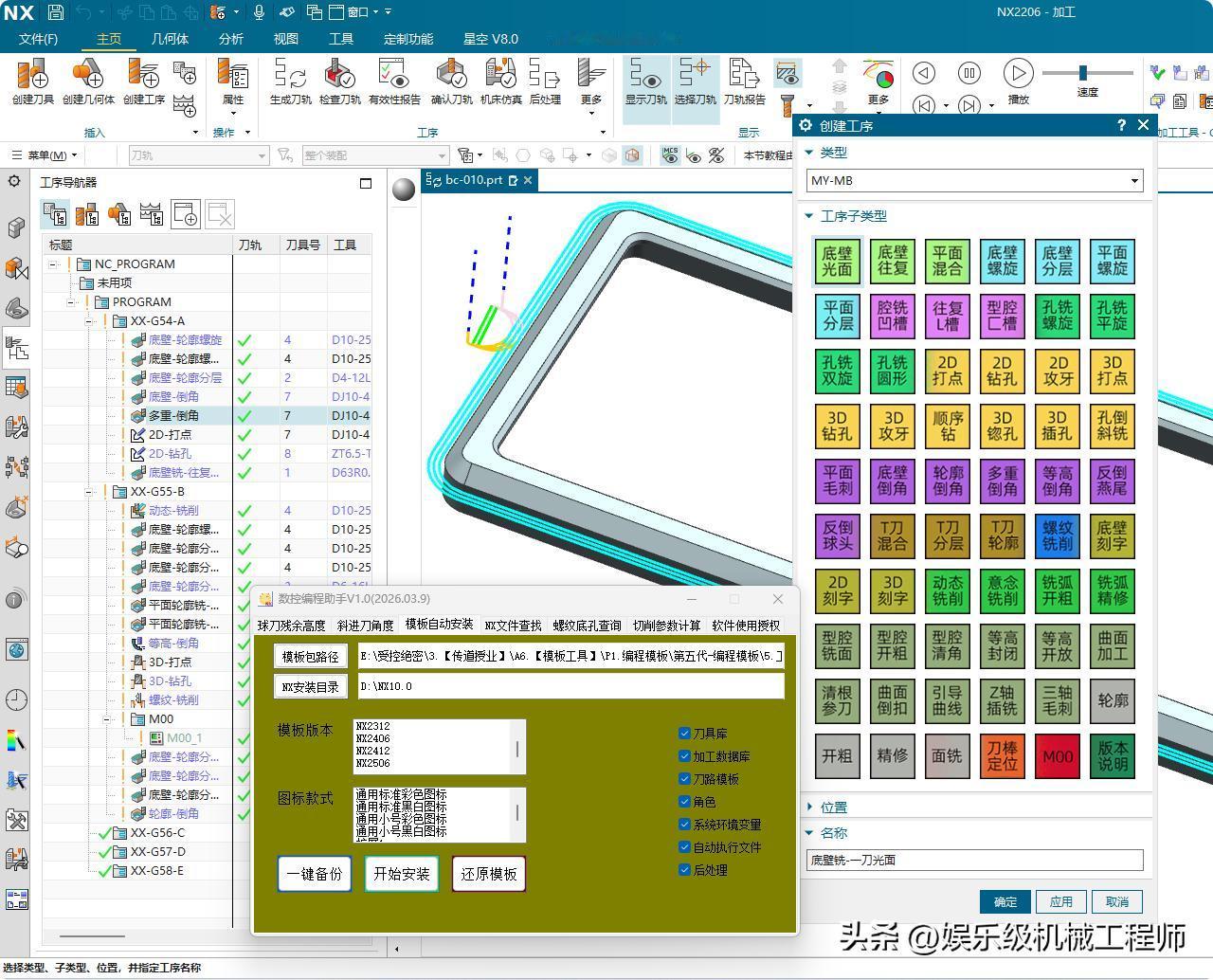Choose the 螺纹铣削 operation subtype
1213x980 pixels.
point(1057,536)
